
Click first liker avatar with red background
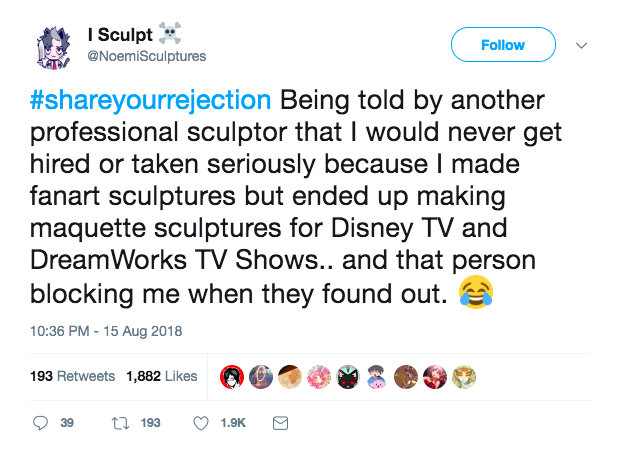231,376
